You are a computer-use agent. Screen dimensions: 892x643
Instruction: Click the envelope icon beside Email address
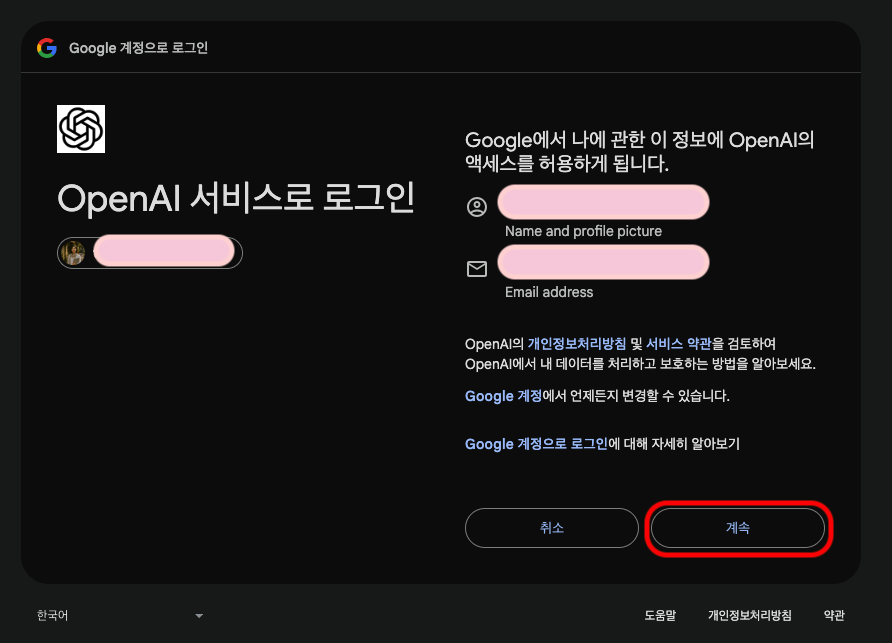click(477, 269)
